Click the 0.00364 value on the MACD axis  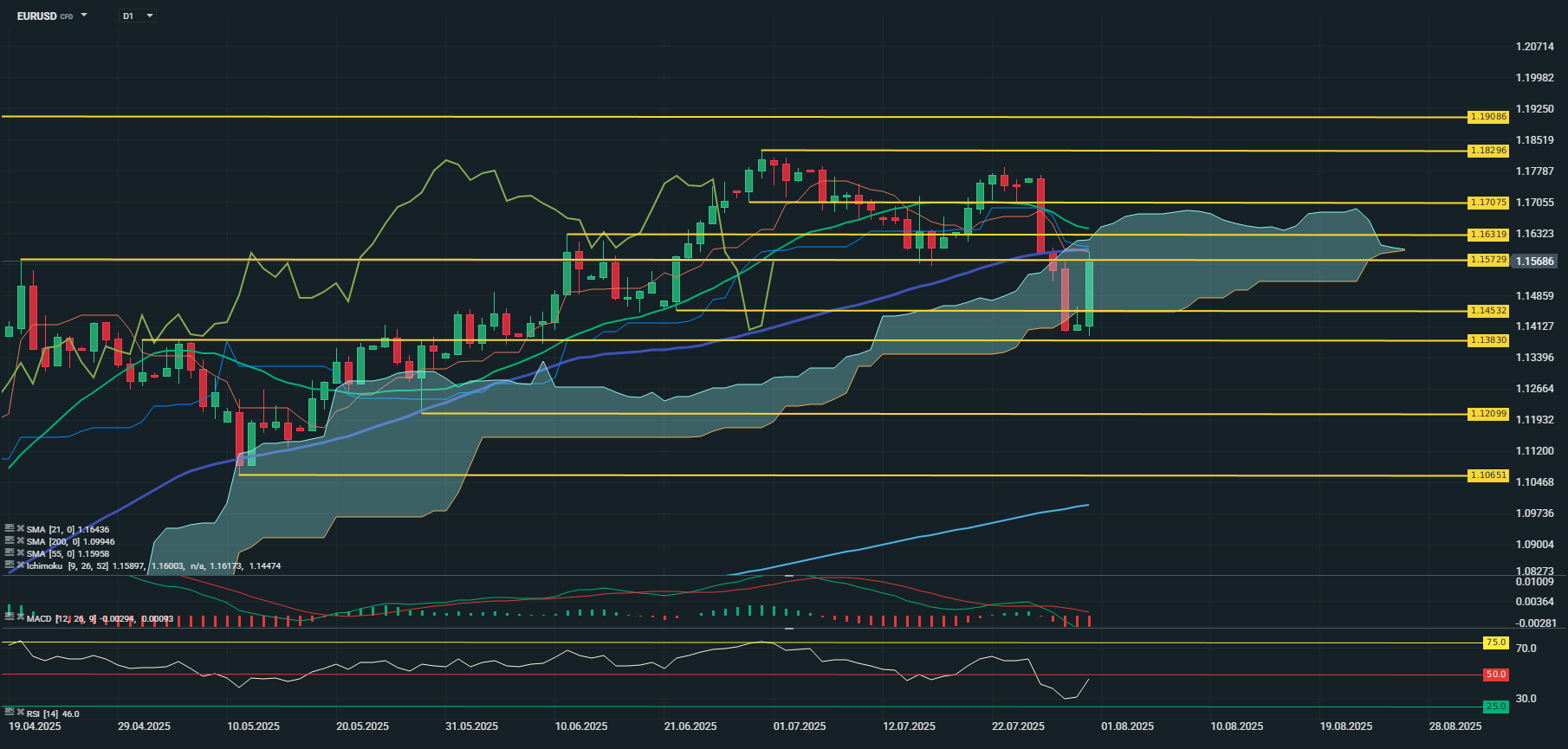tap(1534, 602)
